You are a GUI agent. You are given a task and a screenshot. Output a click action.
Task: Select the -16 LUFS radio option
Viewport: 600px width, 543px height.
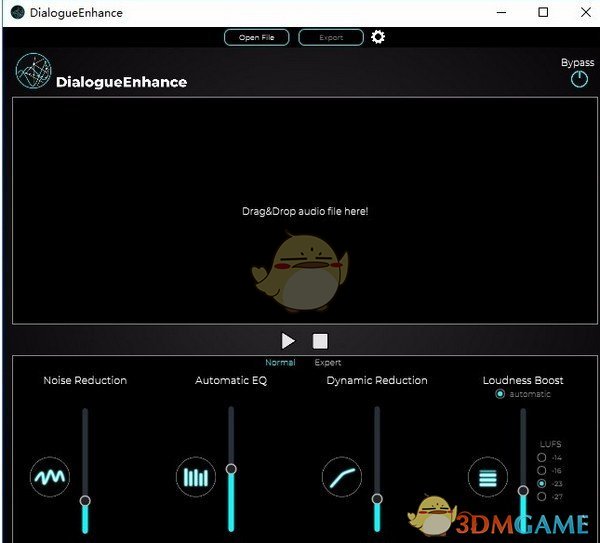pyautogui.click(x=541, y=470)
